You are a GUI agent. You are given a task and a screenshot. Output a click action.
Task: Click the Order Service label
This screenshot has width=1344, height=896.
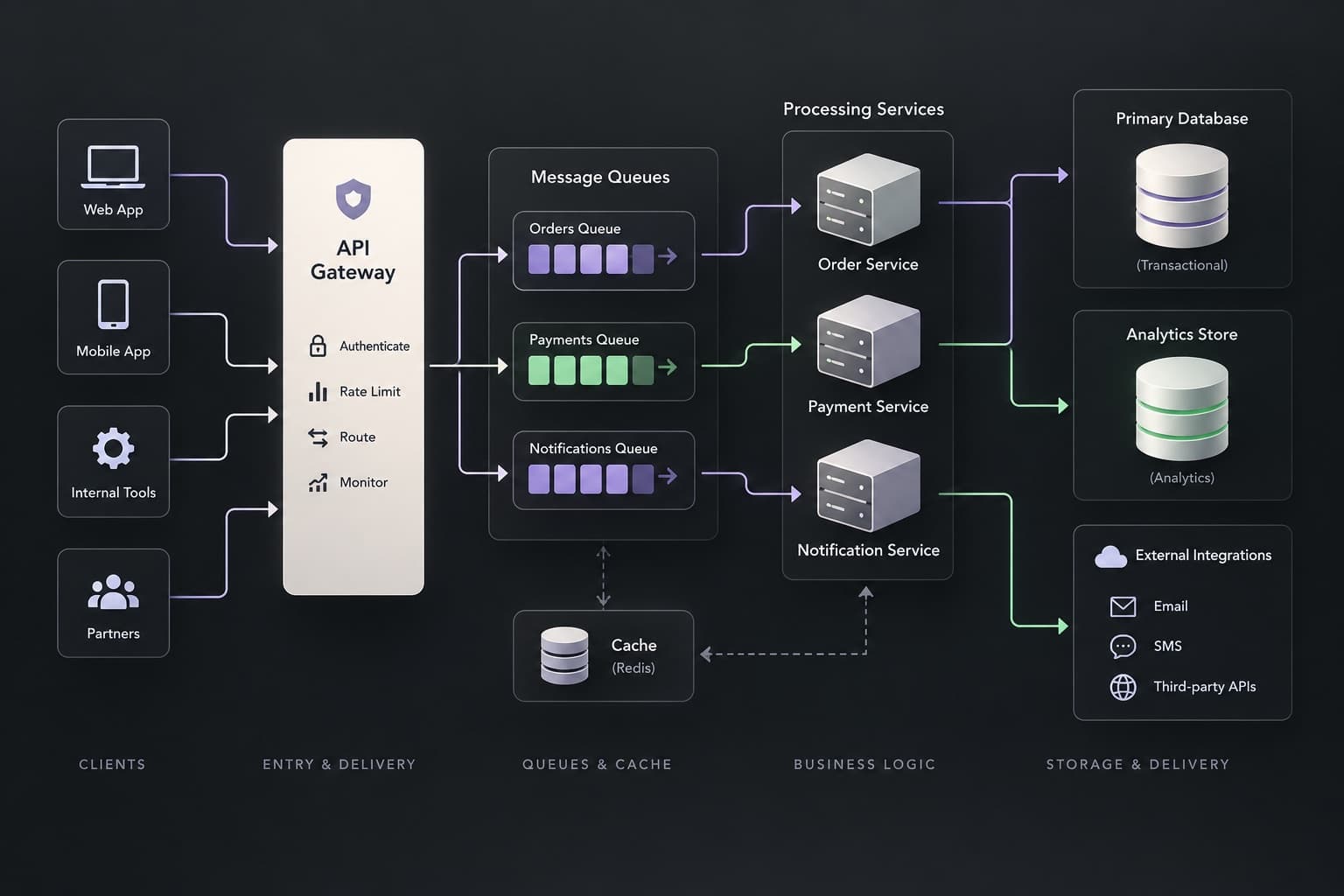click(868, 264)
